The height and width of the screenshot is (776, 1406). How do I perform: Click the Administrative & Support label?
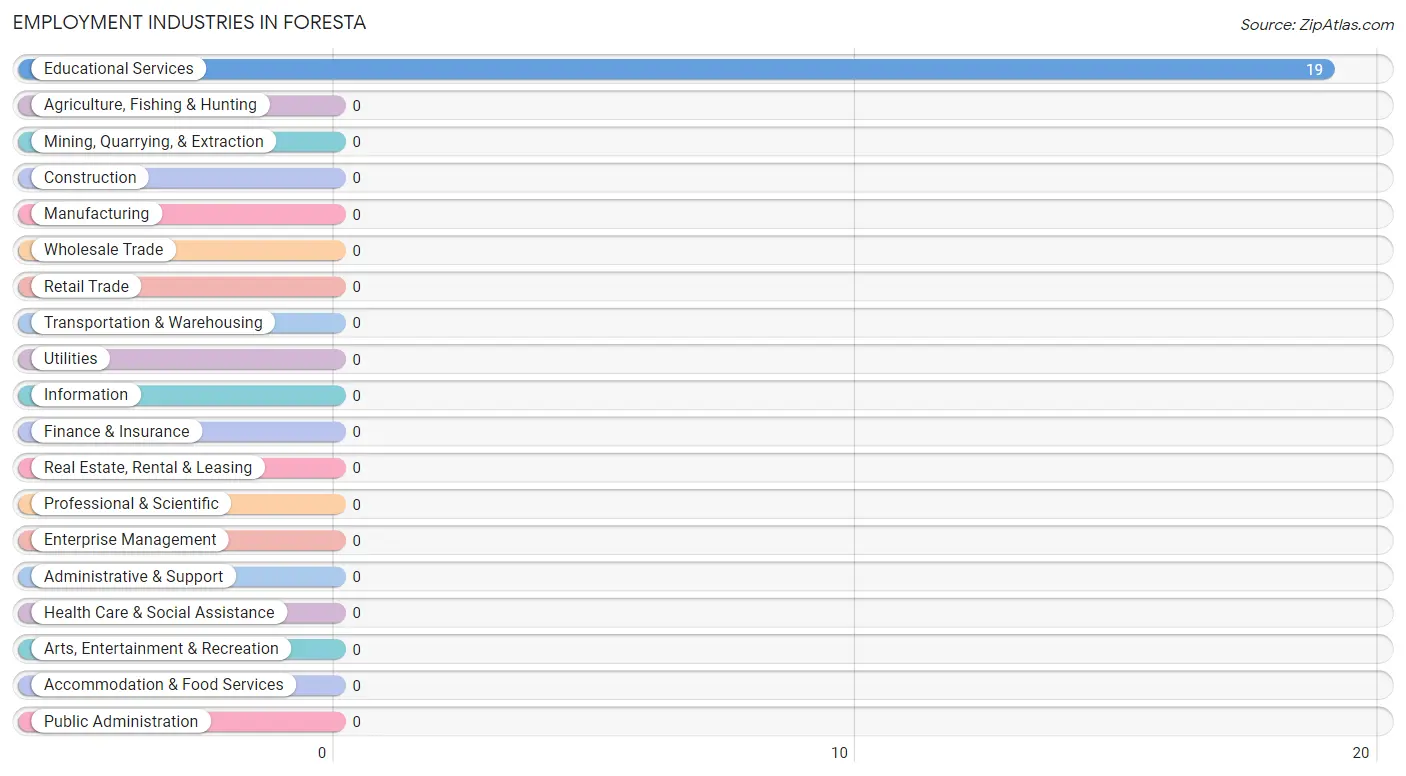point(133,577)
